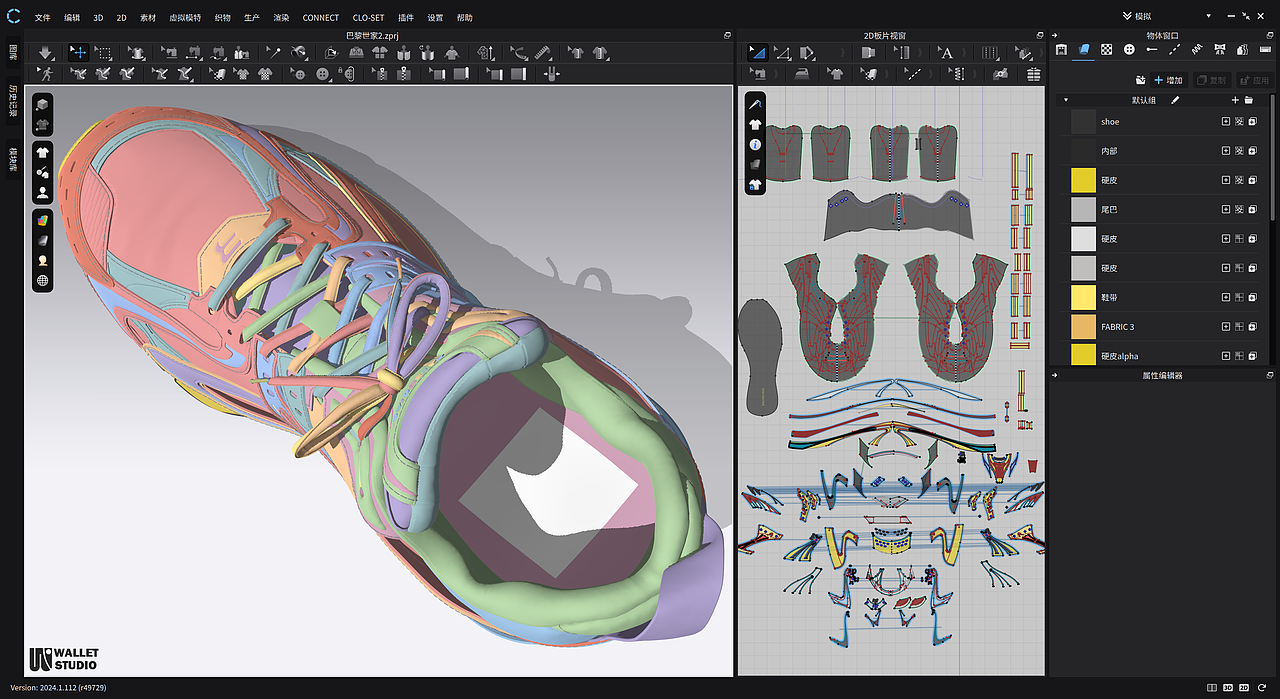Undock the 巴黎世家2.zprj 3D window
The height and width of the screenshot is (699, 1280).
pyautogui.click(x=727, y=35)
